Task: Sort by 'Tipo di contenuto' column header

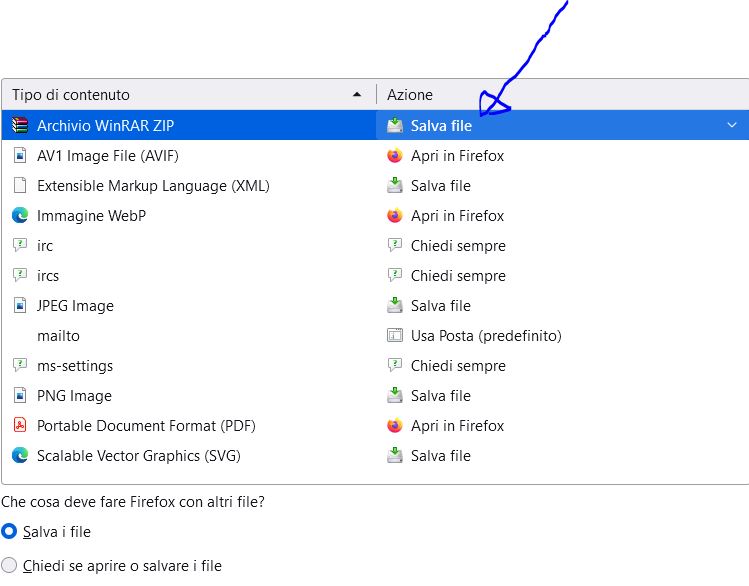Action: click(x=189, y=95)
